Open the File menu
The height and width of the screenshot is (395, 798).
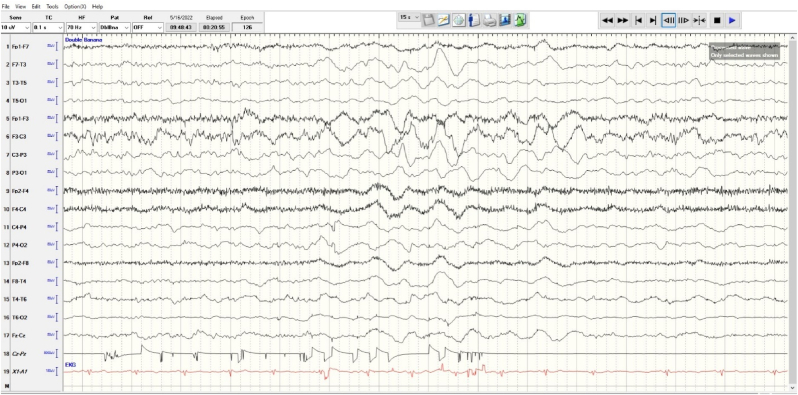click(6, 7)
